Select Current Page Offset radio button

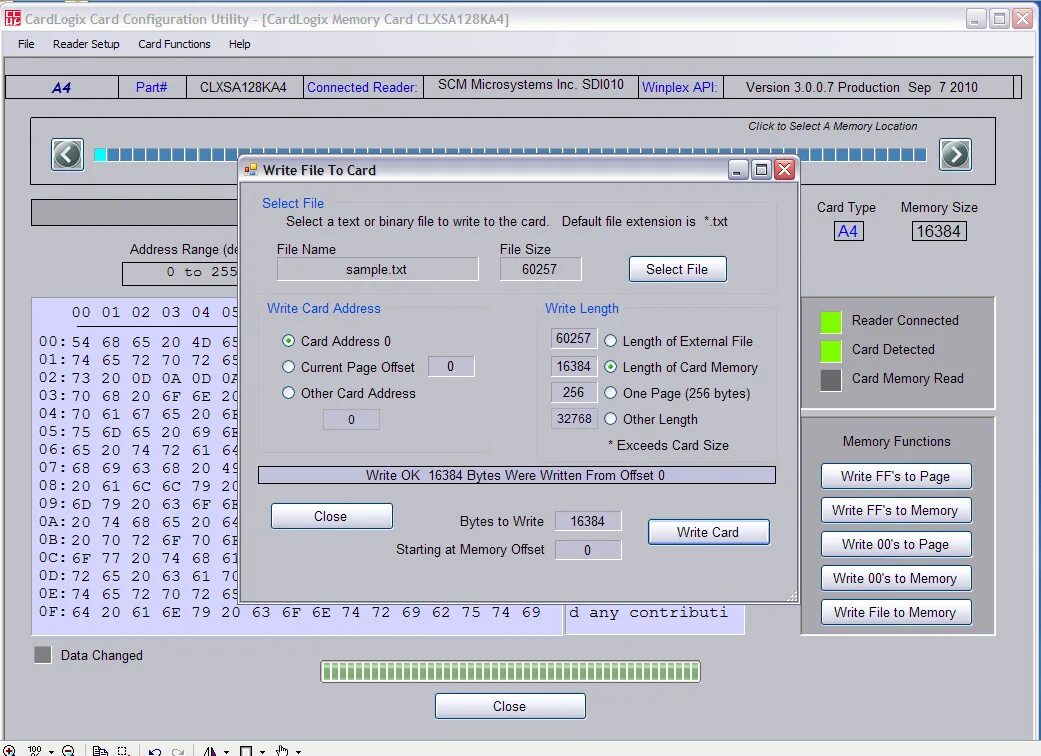tap(288, 366)
